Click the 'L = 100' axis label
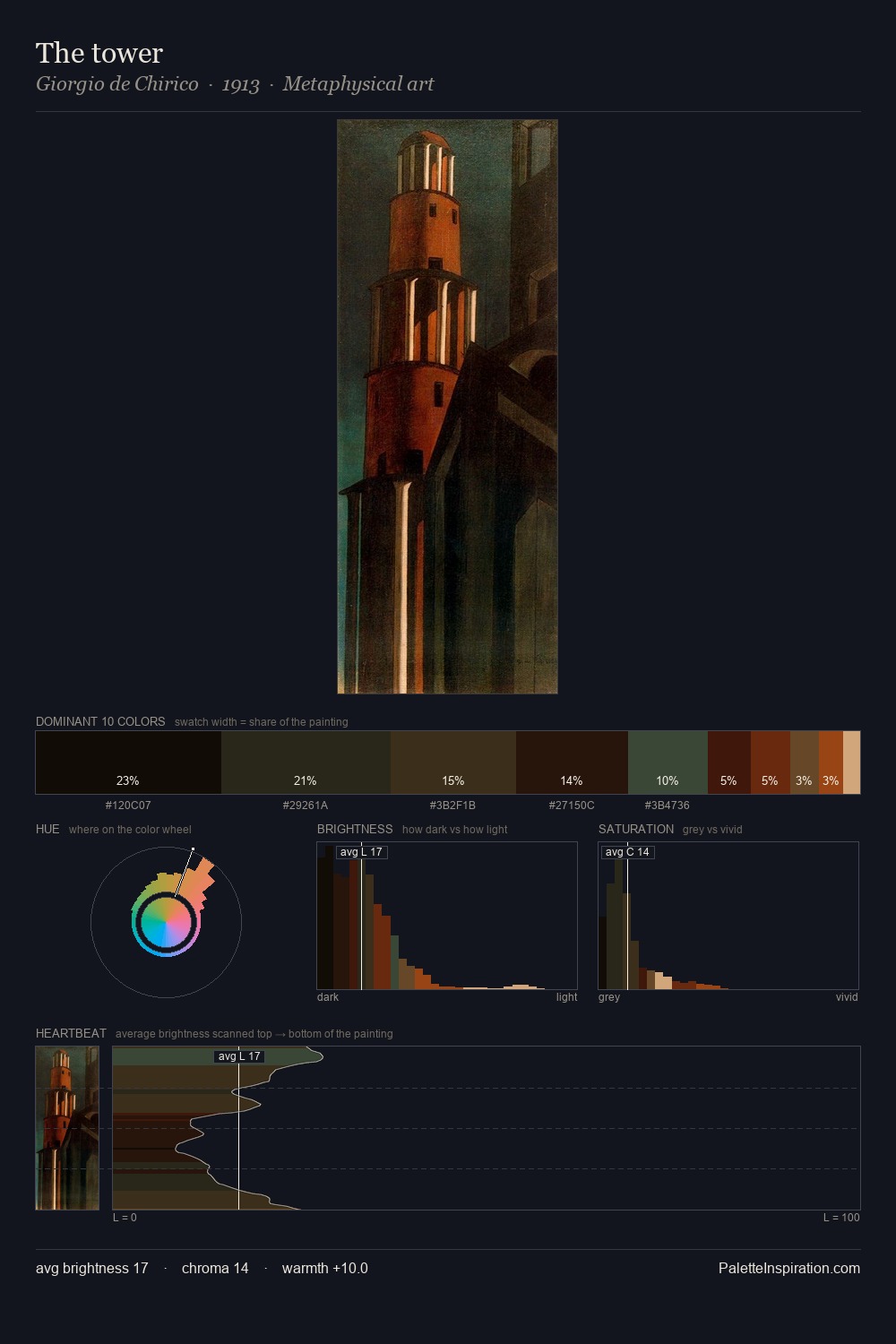 [841, 1218]
